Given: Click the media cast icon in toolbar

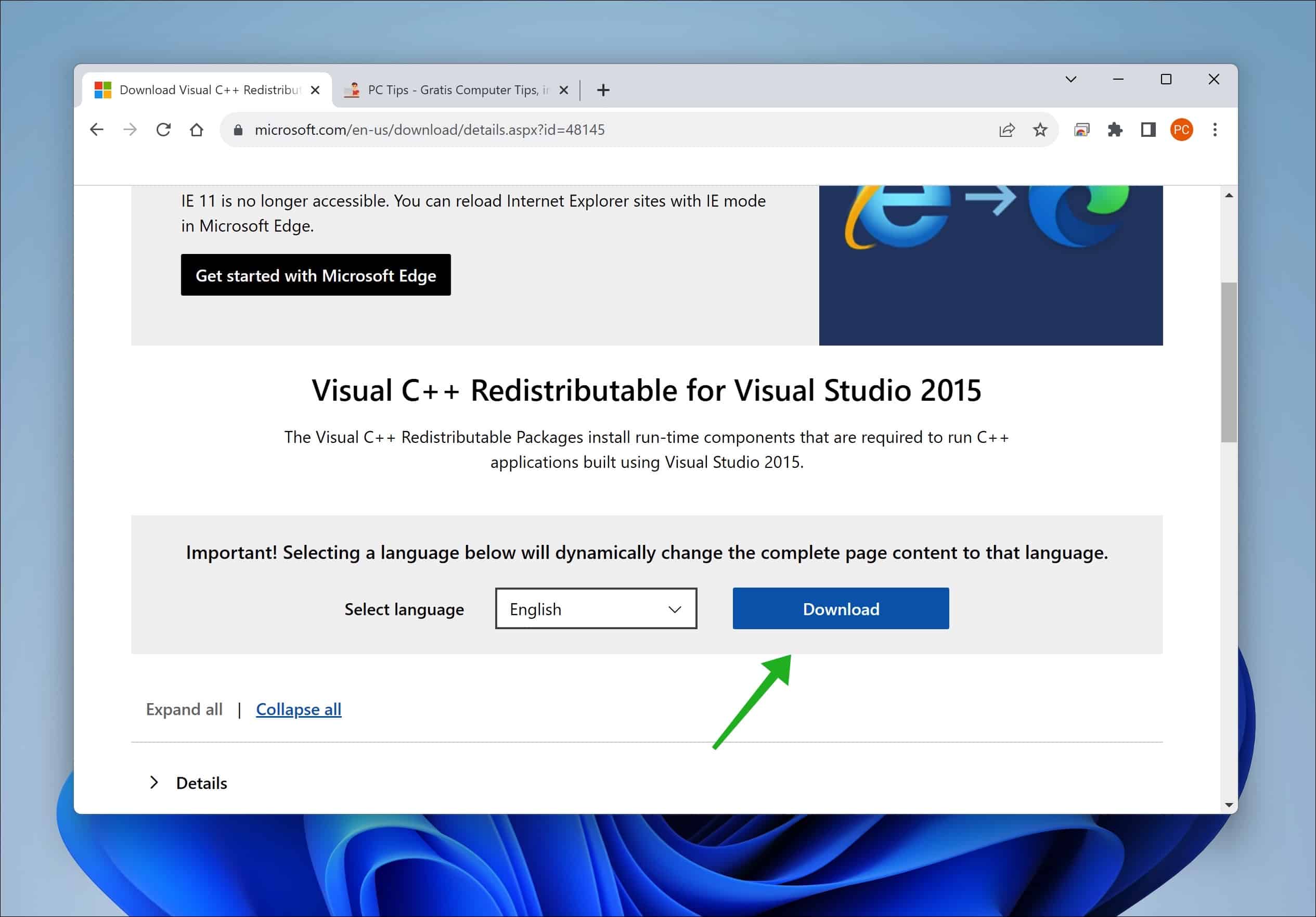Looking at the screenshot, I should pyautogui.click(x=1081, y=130).
